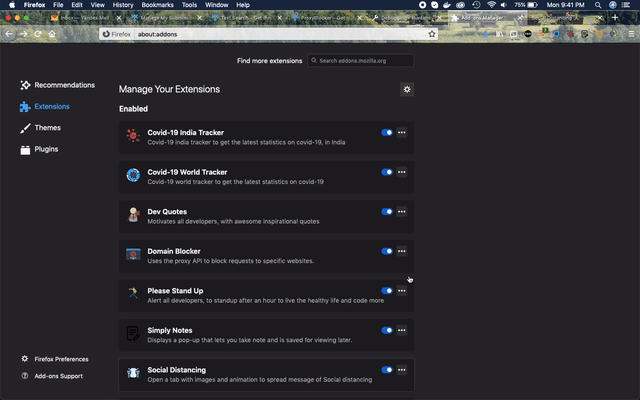Viewport: 640px width, 400px height.
Task: Go to Themes in the sidebar
Action: coord(40,128)
